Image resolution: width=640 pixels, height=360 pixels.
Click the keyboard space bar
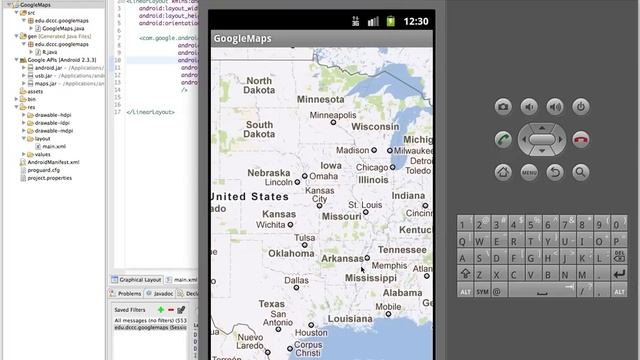[x=542, y=291]
